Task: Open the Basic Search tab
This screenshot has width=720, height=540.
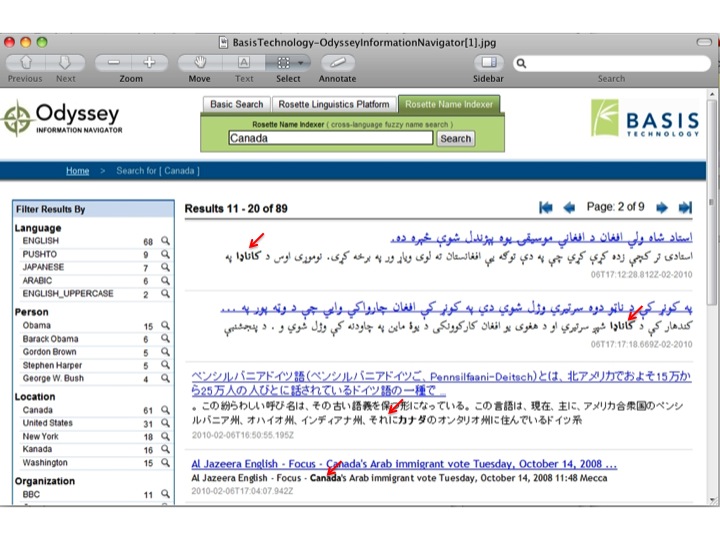Action: 236,104
